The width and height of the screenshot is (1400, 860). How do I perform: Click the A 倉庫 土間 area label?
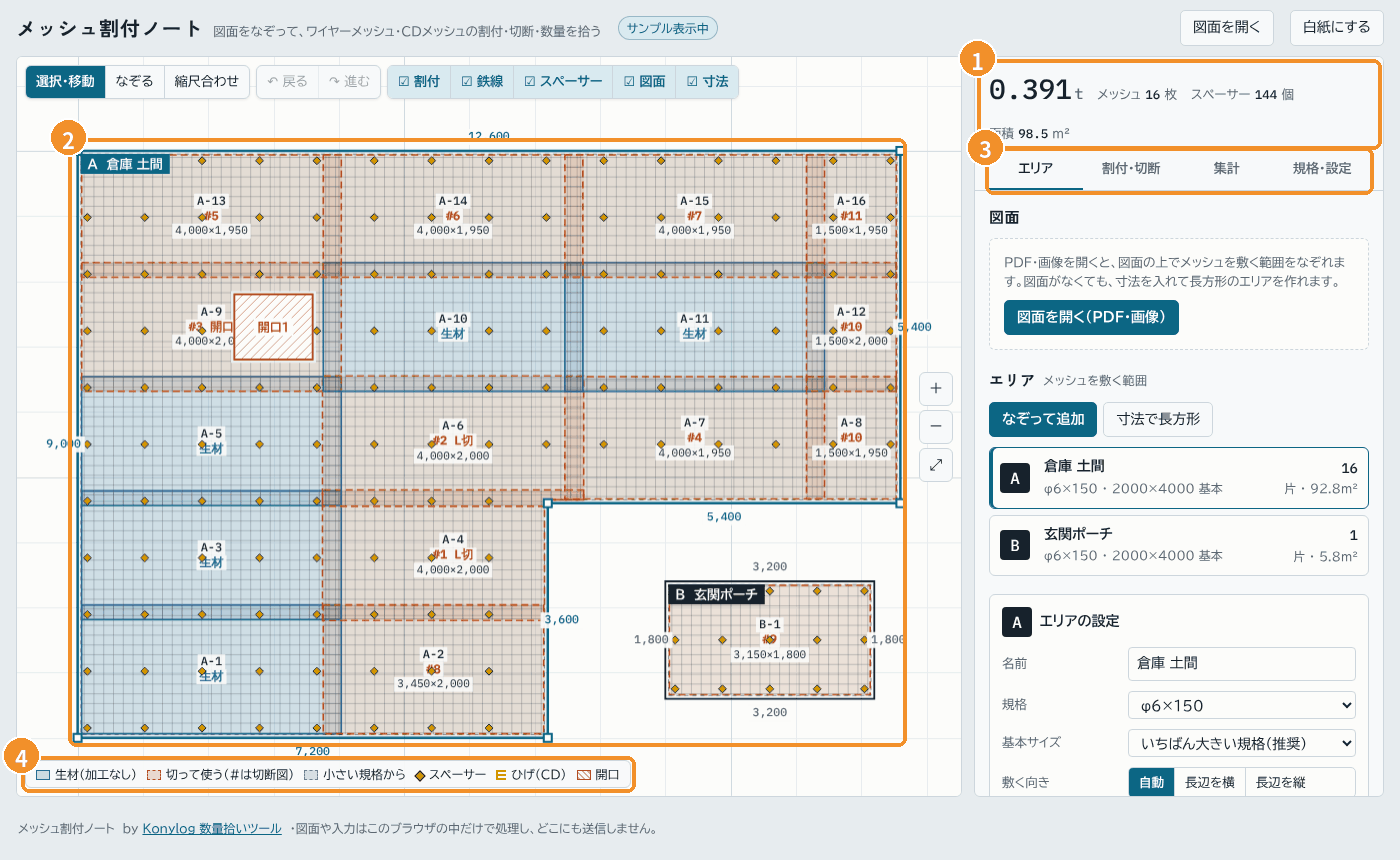pyautogui.click(x=125, y=163)
